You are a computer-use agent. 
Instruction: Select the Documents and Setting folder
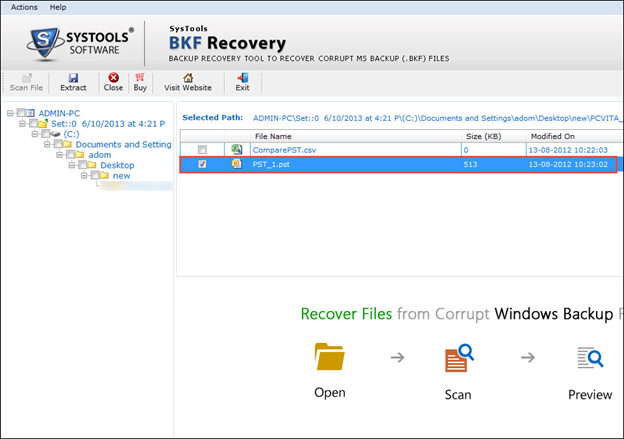[x=123, y=144]
